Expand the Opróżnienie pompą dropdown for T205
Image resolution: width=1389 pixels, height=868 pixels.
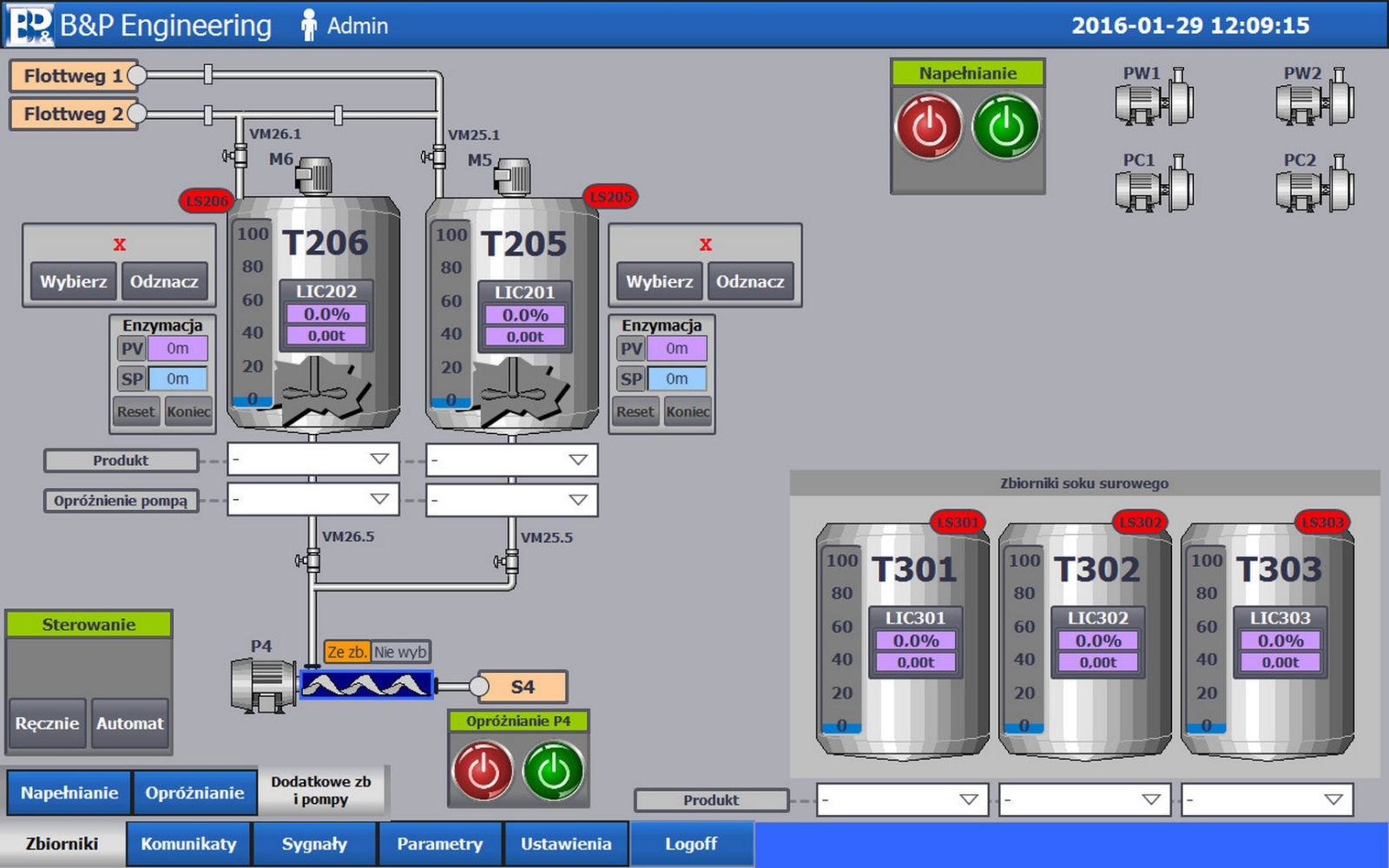[x=511, y=500]
